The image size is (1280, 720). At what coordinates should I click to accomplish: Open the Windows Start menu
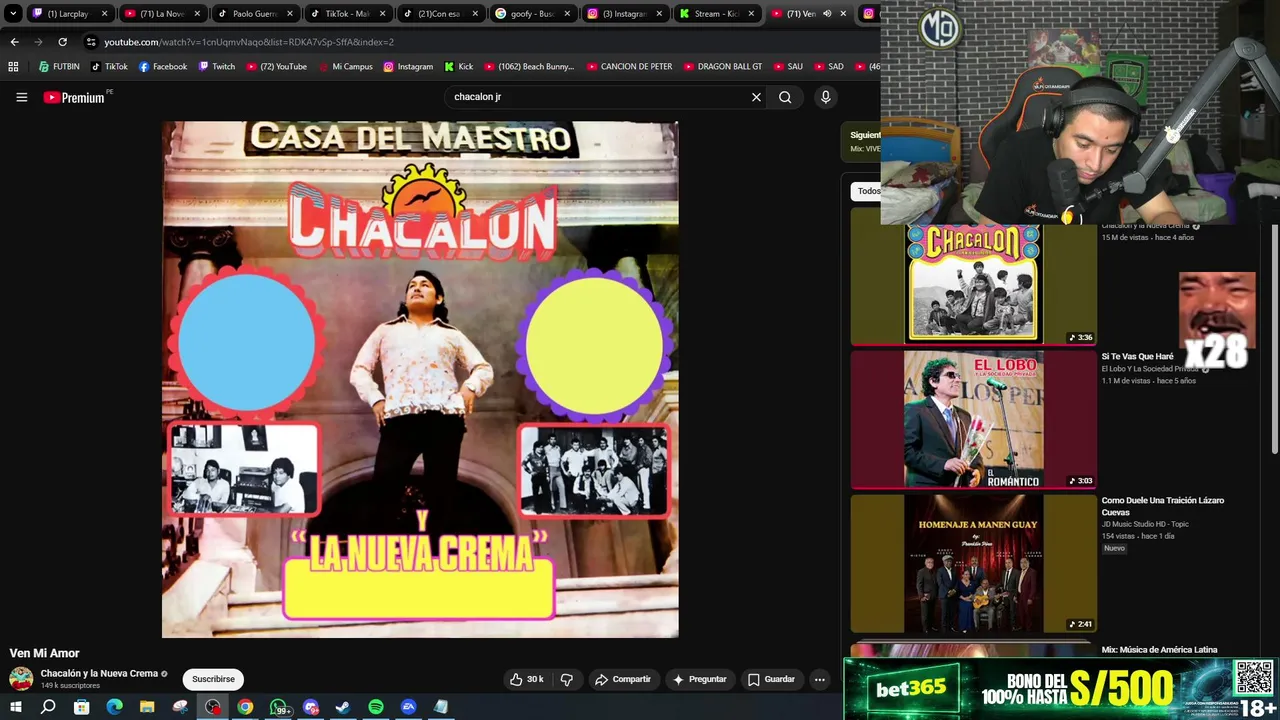[x=15, y=707]
